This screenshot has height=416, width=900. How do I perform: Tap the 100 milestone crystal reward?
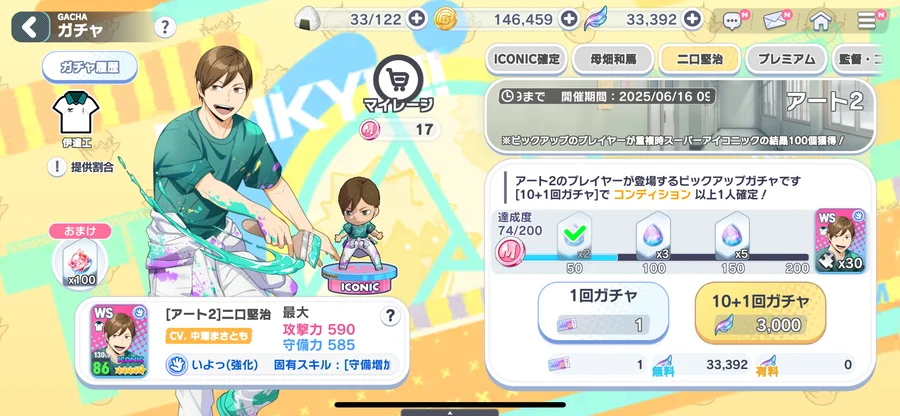(x=653, y=236)
